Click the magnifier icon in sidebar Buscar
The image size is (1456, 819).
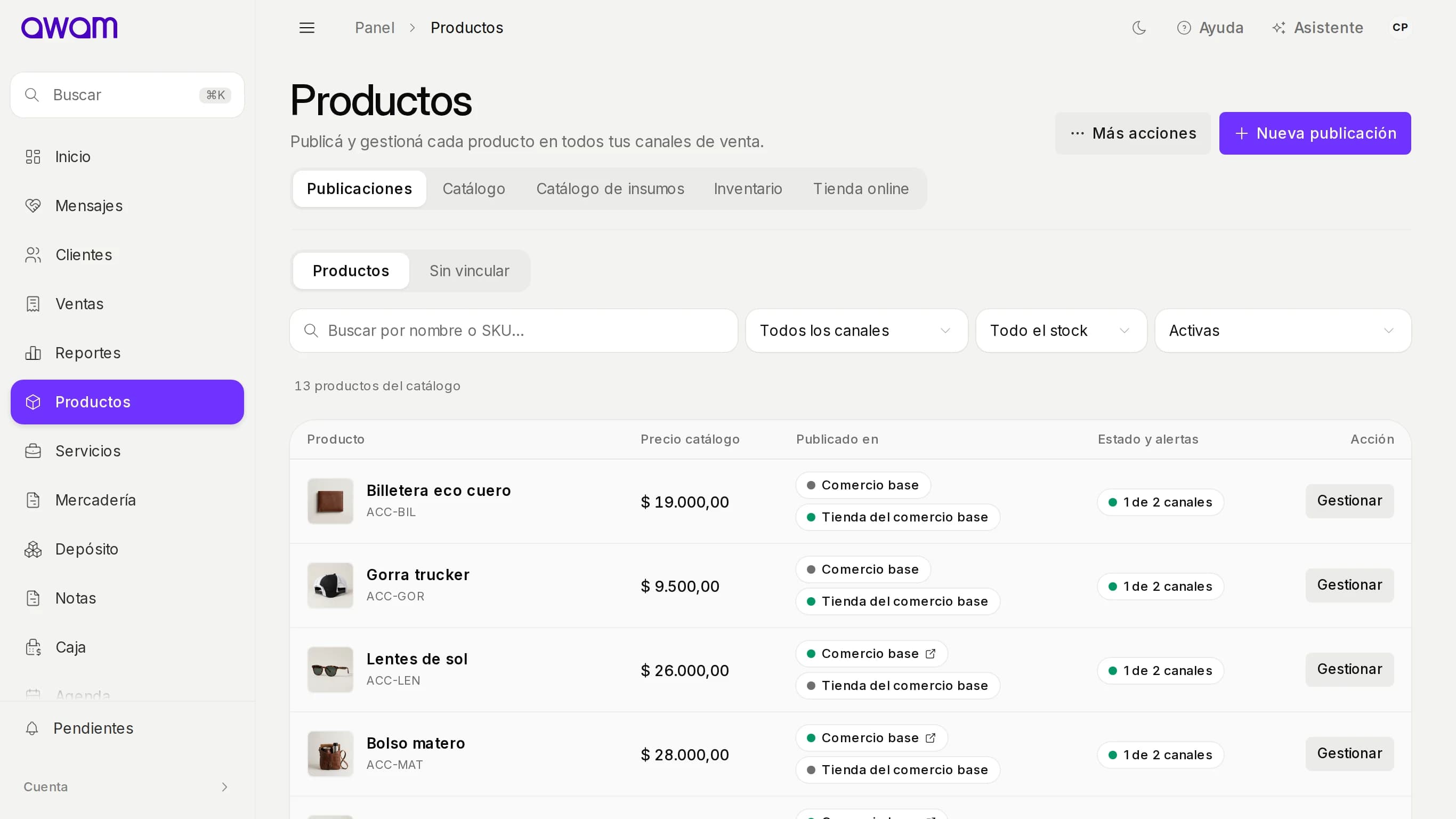point(31,95)
